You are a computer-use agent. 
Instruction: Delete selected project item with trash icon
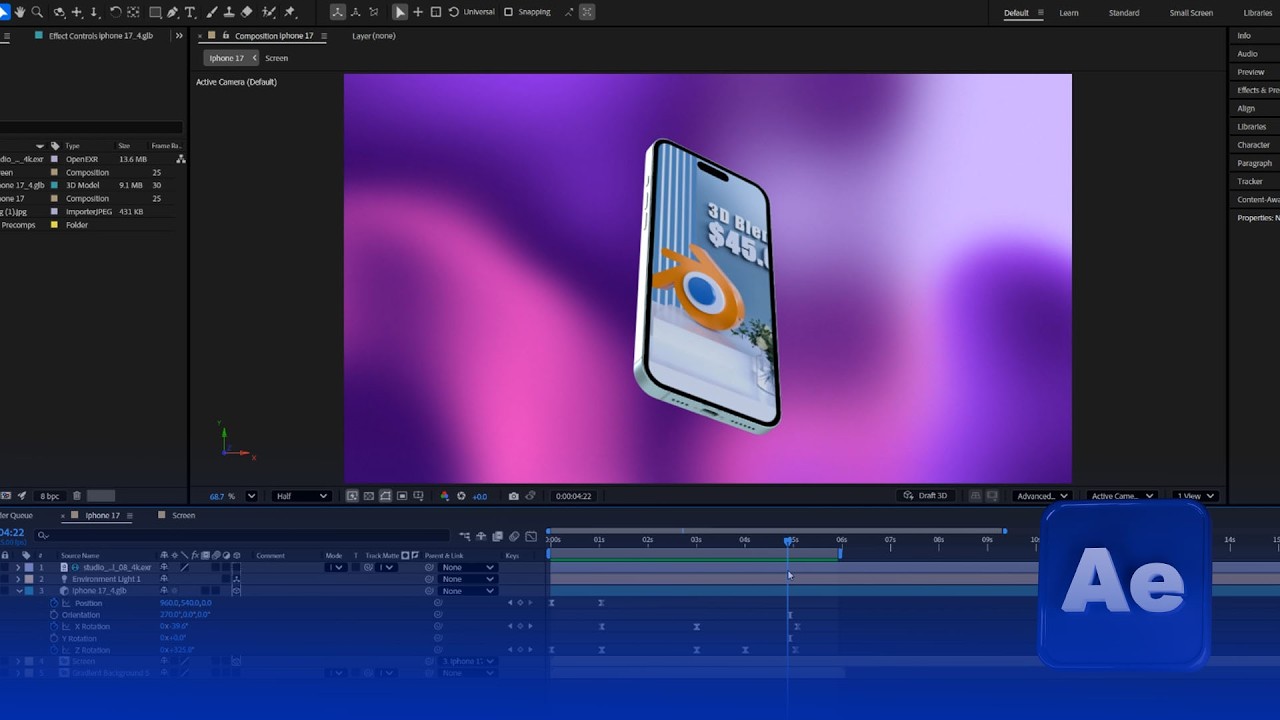77,496
